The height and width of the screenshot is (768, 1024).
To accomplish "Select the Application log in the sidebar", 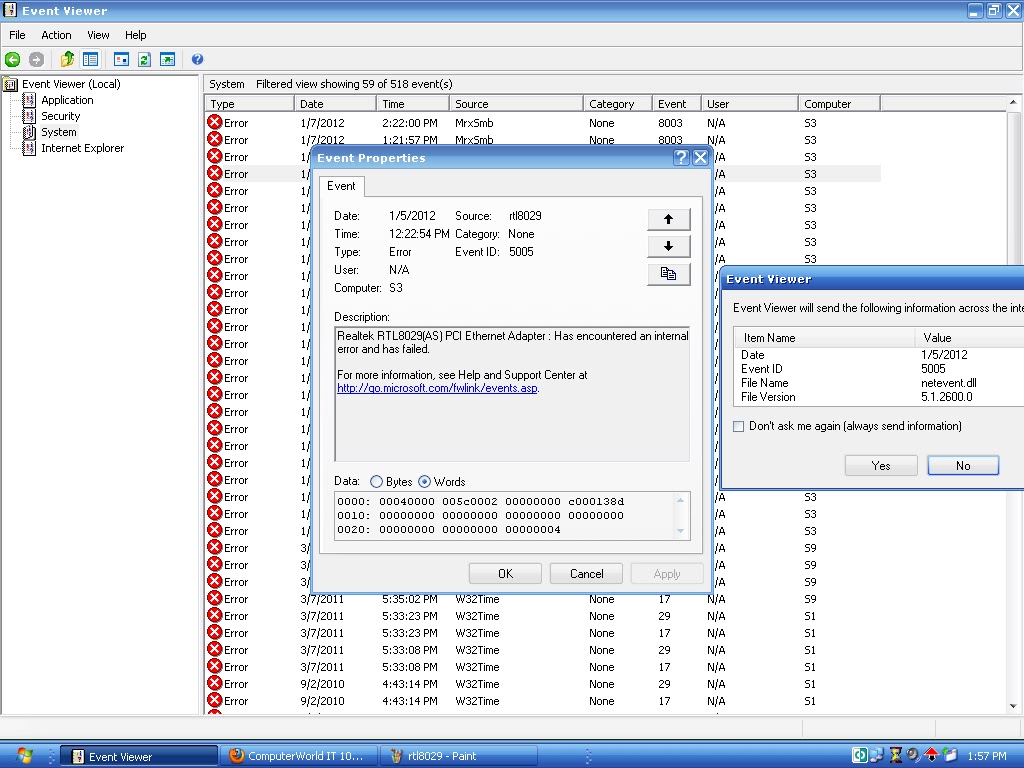I will point(68,99).
